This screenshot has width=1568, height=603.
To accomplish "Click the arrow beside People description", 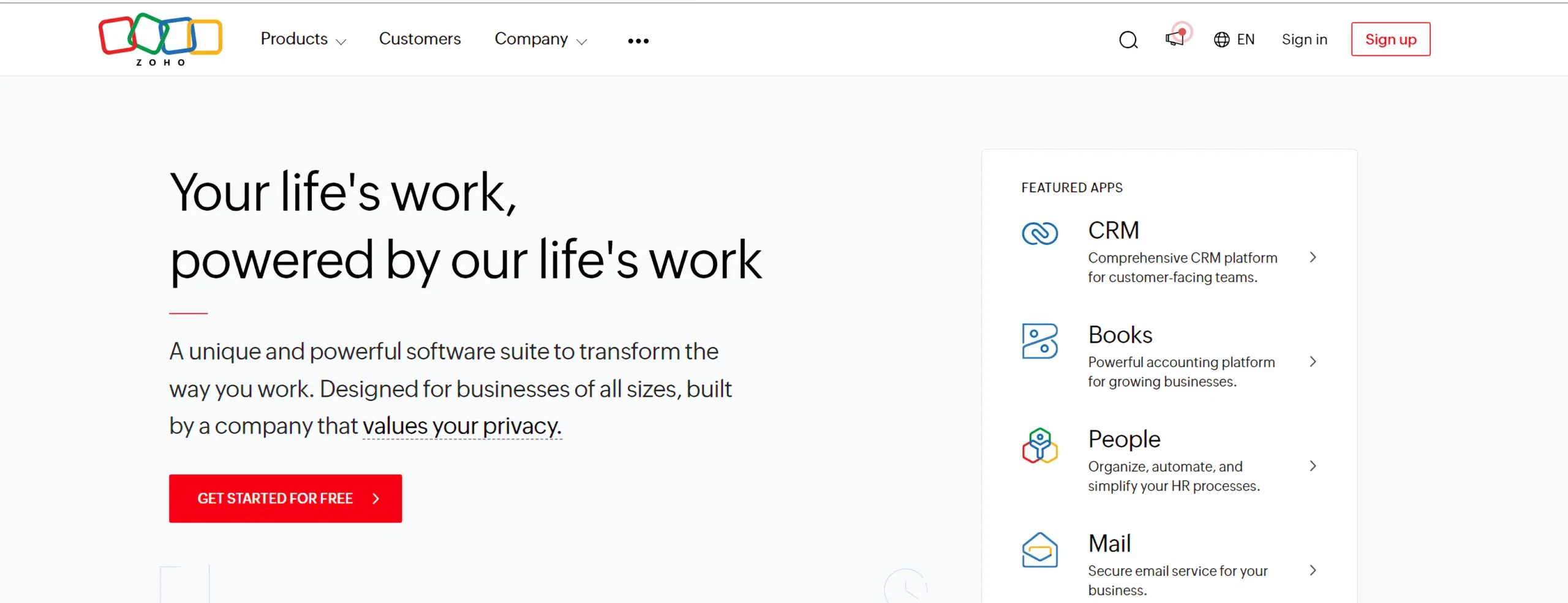I will pyautogui.click(x=1313, y=466).
